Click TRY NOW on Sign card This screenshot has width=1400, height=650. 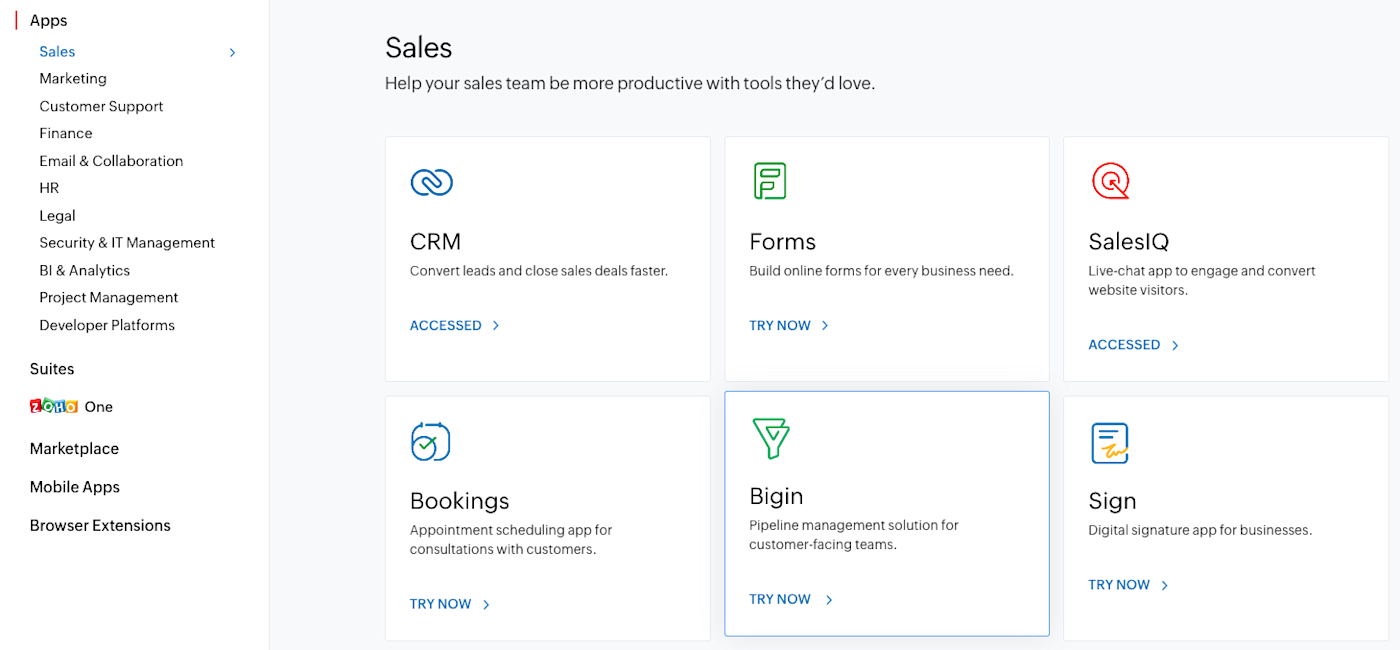(x=1119, y=585)
